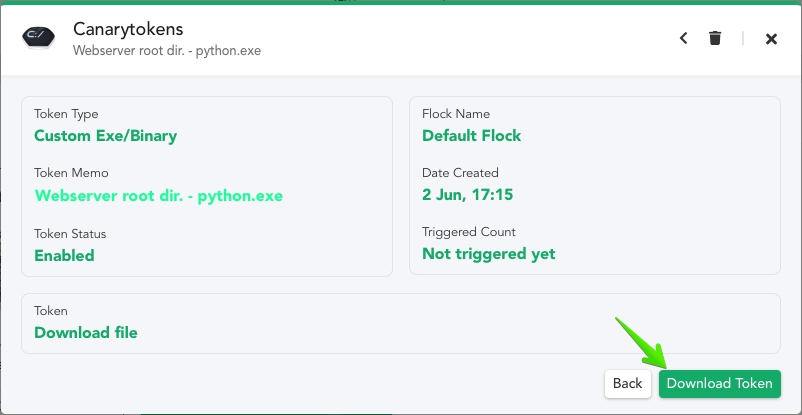Click the date created value 2 Jun, 17:15
Image resolution: width=802 pixels, height=415 pixels.
coord(467,194)
